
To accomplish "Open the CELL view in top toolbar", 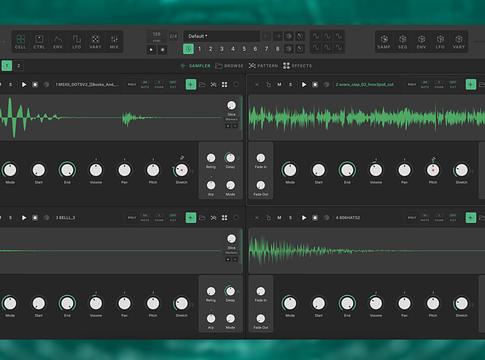I will coord(20,42).
